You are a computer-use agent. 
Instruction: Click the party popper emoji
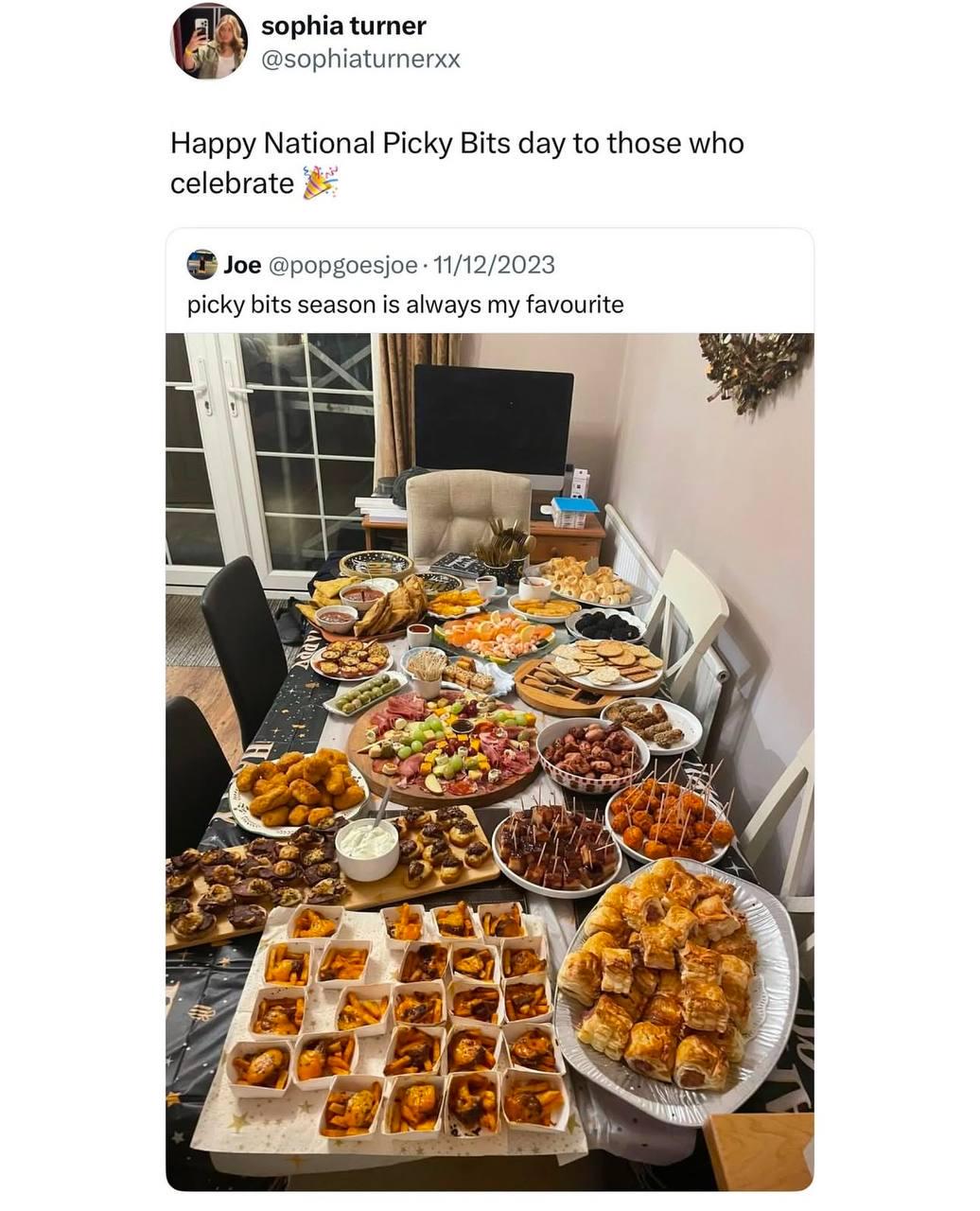pyautogui.click(x=320, y=183)
